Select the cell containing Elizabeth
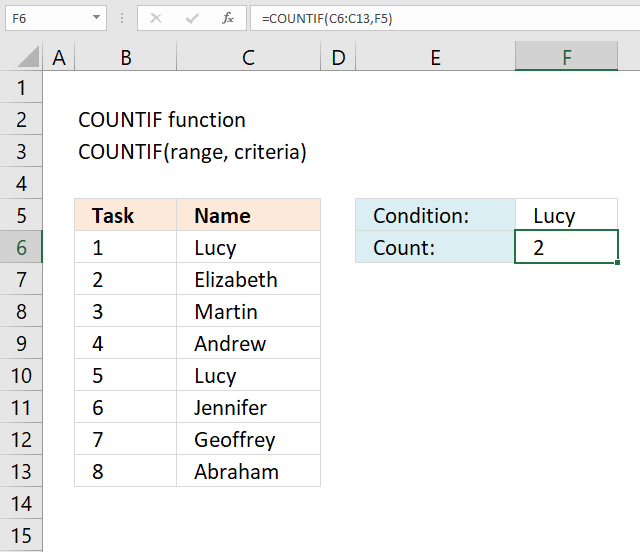640x552 pixels. (x=248, y=279)
